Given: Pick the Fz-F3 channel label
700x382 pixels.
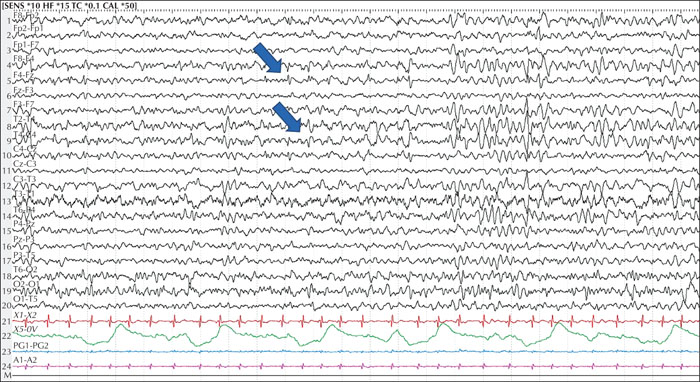Looking at the screenshot, I should click(24, 90).
